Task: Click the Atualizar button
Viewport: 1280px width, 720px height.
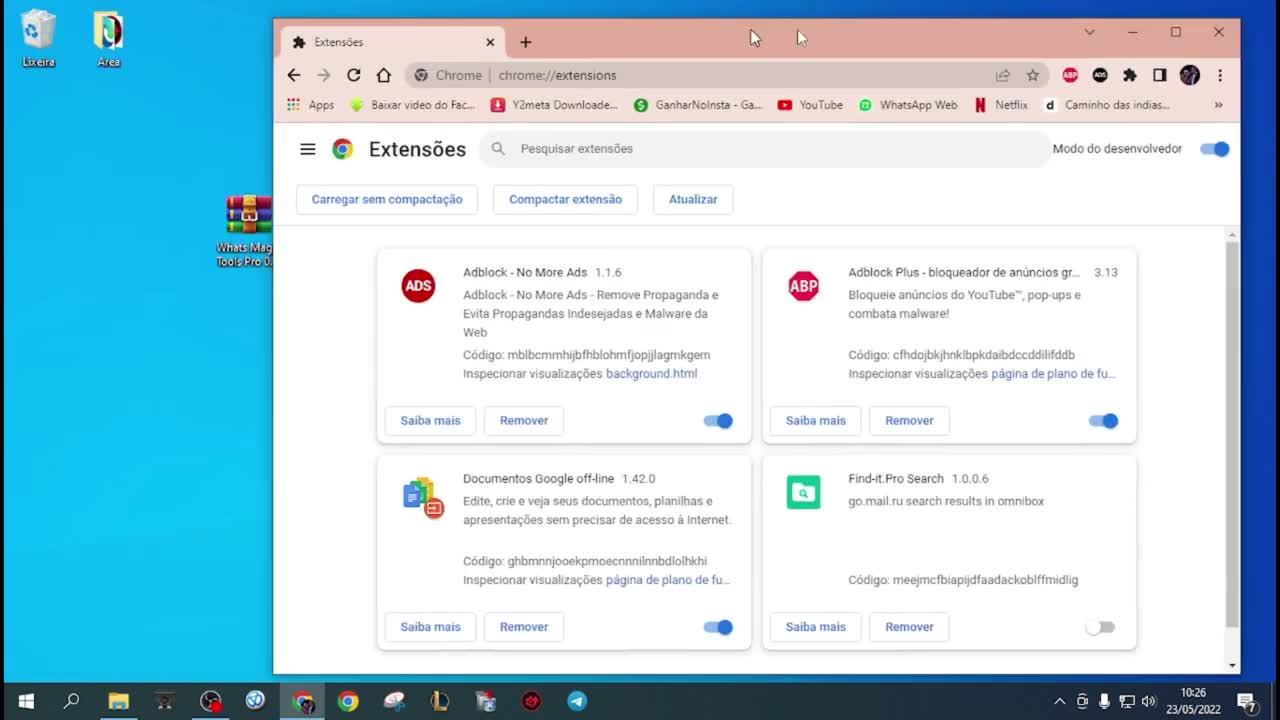Action: 693,199
